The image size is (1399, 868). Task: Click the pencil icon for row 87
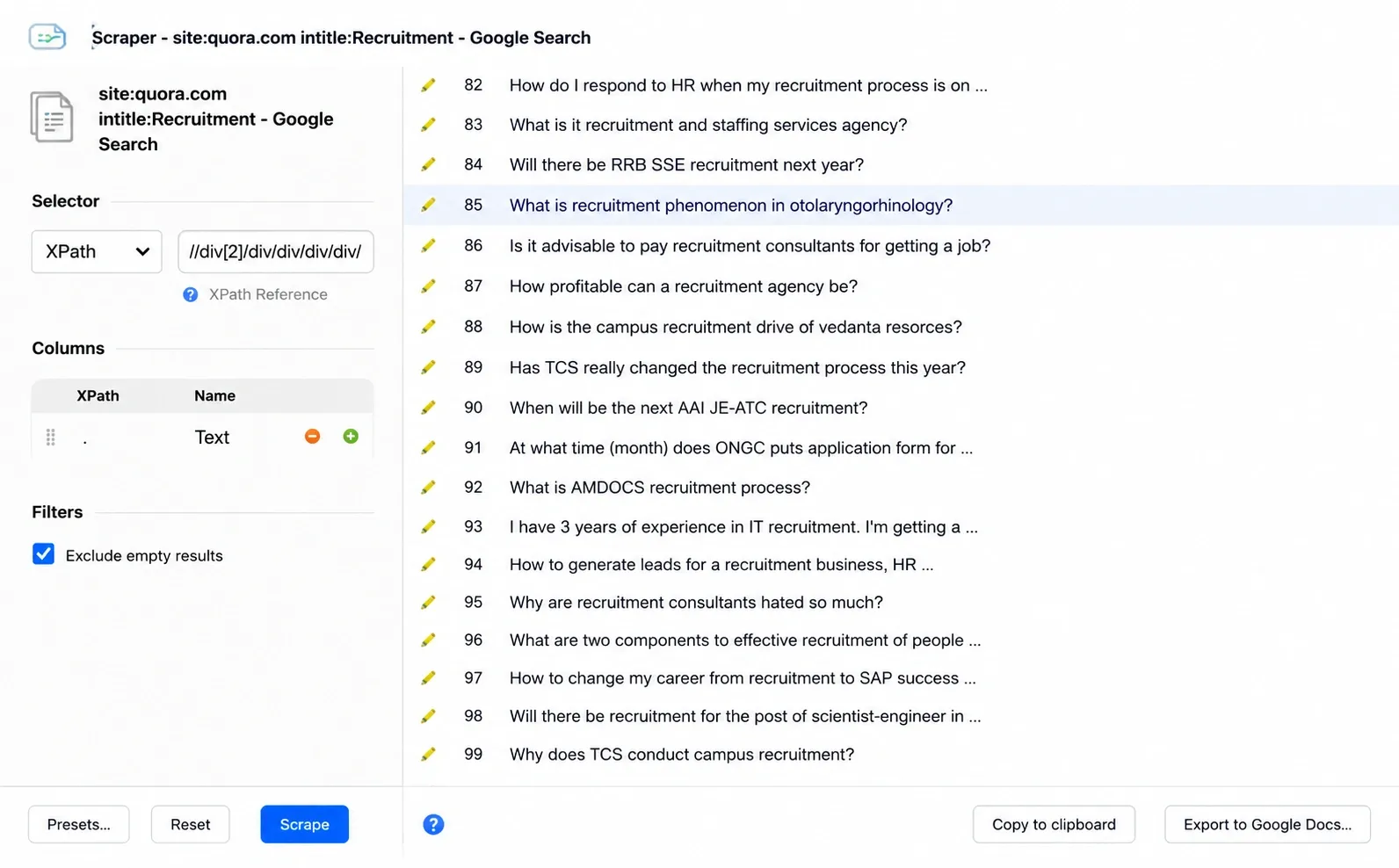(x=428, y=286)
